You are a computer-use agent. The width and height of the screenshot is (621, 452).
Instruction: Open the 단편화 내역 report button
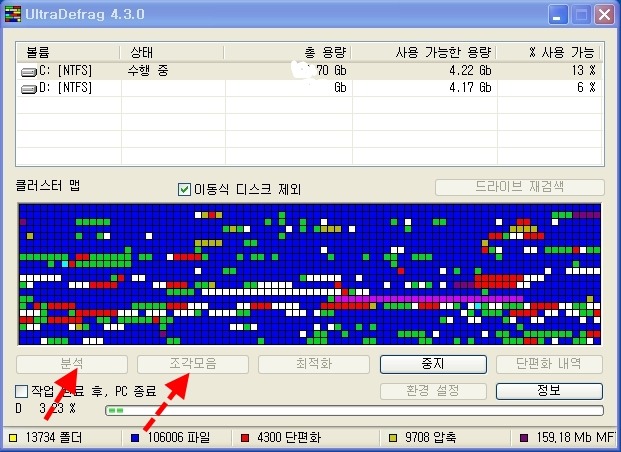549,364
